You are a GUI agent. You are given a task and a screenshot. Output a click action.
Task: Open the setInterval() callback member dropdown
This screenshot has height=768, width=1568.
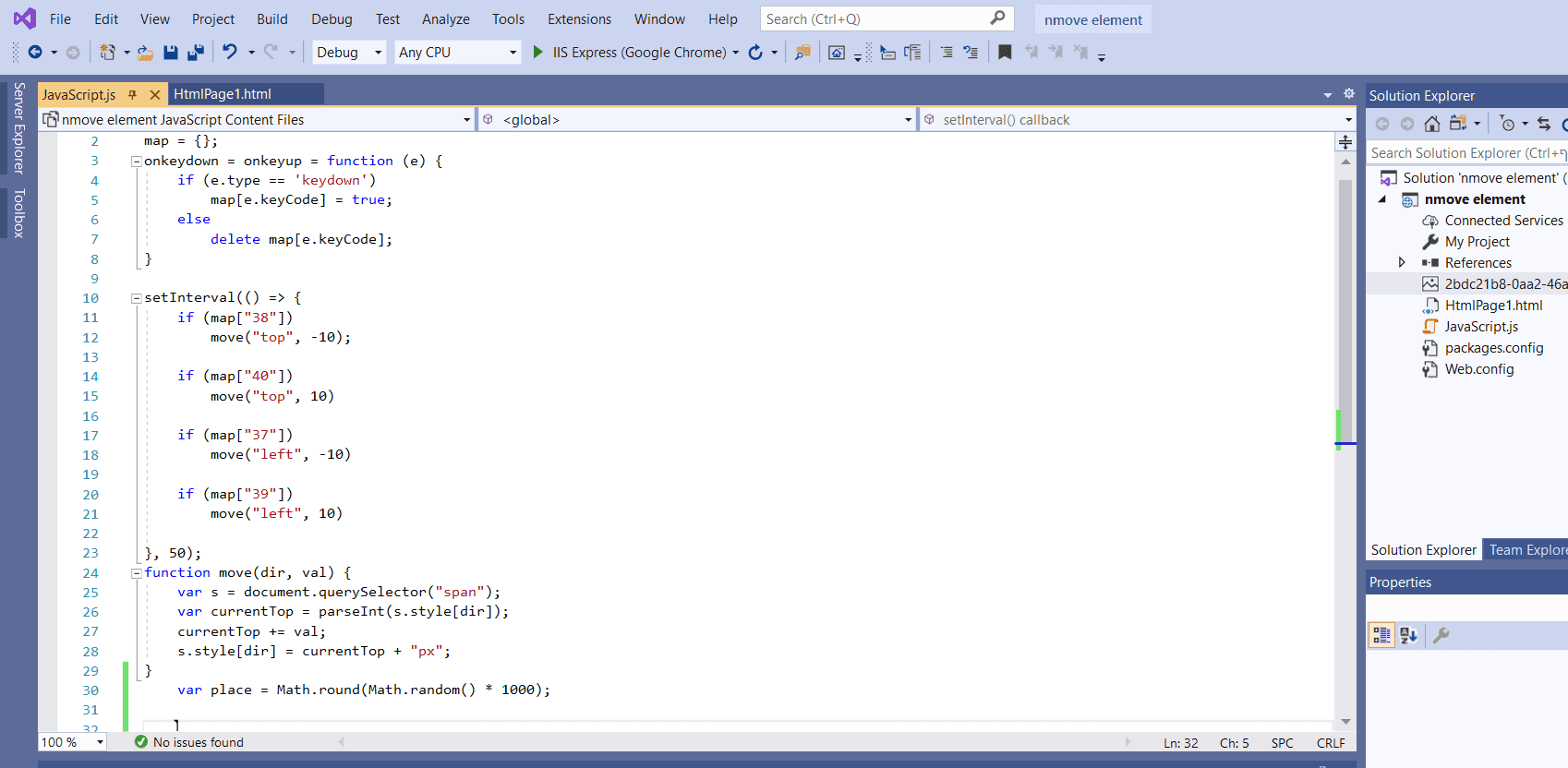(1137, 120)
